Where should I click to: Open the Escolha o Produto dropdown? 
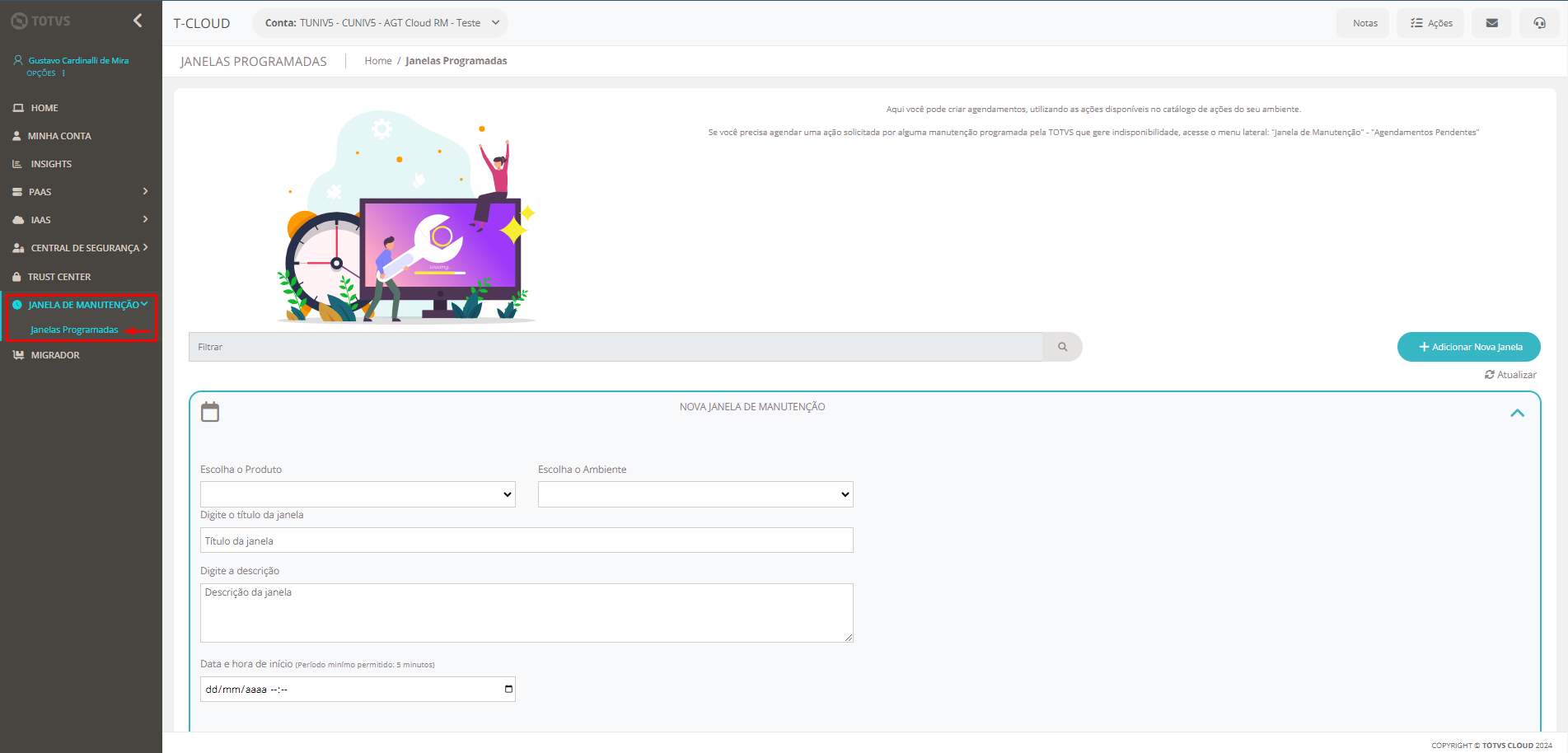[x=358, y=494]
